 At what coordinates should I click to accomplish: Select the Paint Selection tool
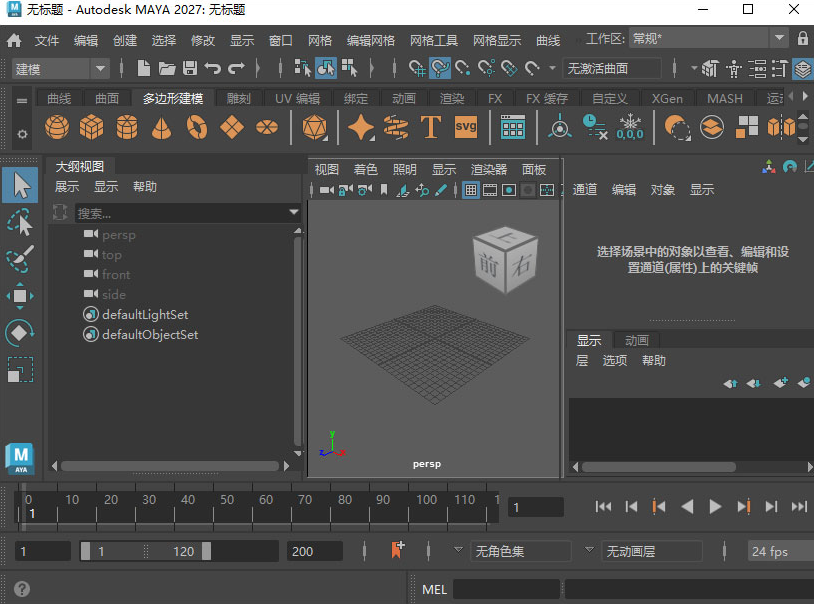(20, 259)
